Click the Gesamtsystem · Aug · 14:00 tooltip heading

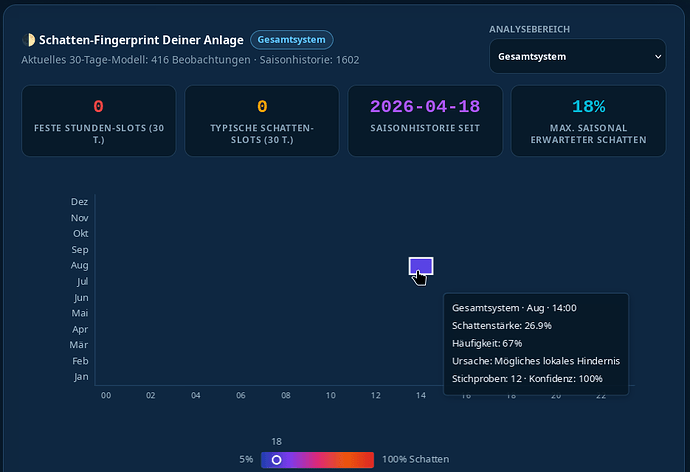pyautogui.click(x=514, y=308)
